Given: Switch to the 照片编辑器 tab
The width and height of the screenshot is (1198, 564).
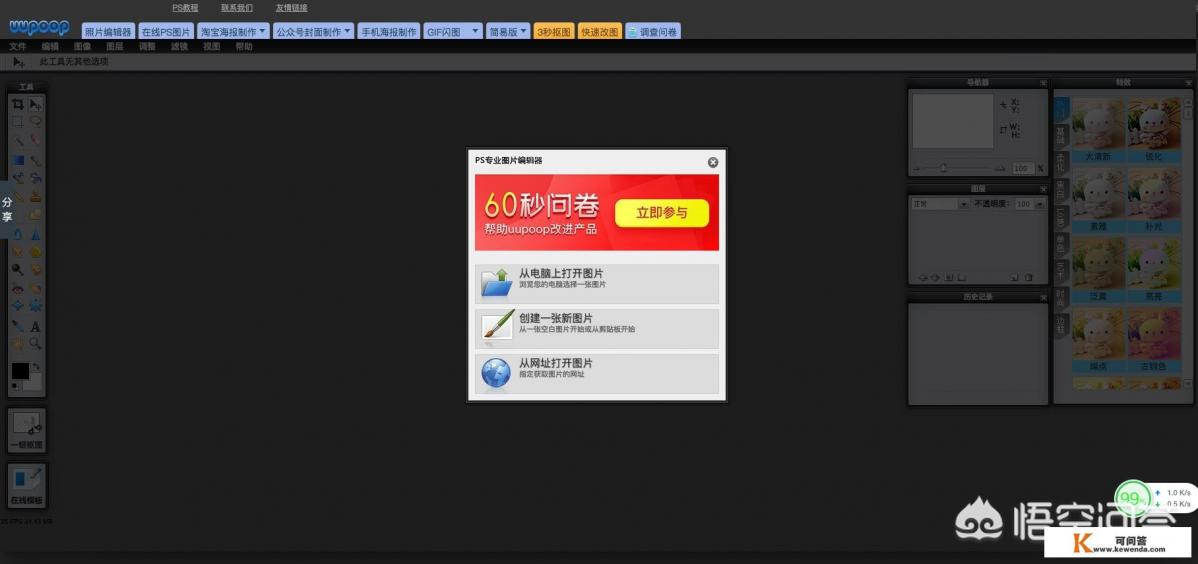Looking at the screenshot, I should point(108,31).
